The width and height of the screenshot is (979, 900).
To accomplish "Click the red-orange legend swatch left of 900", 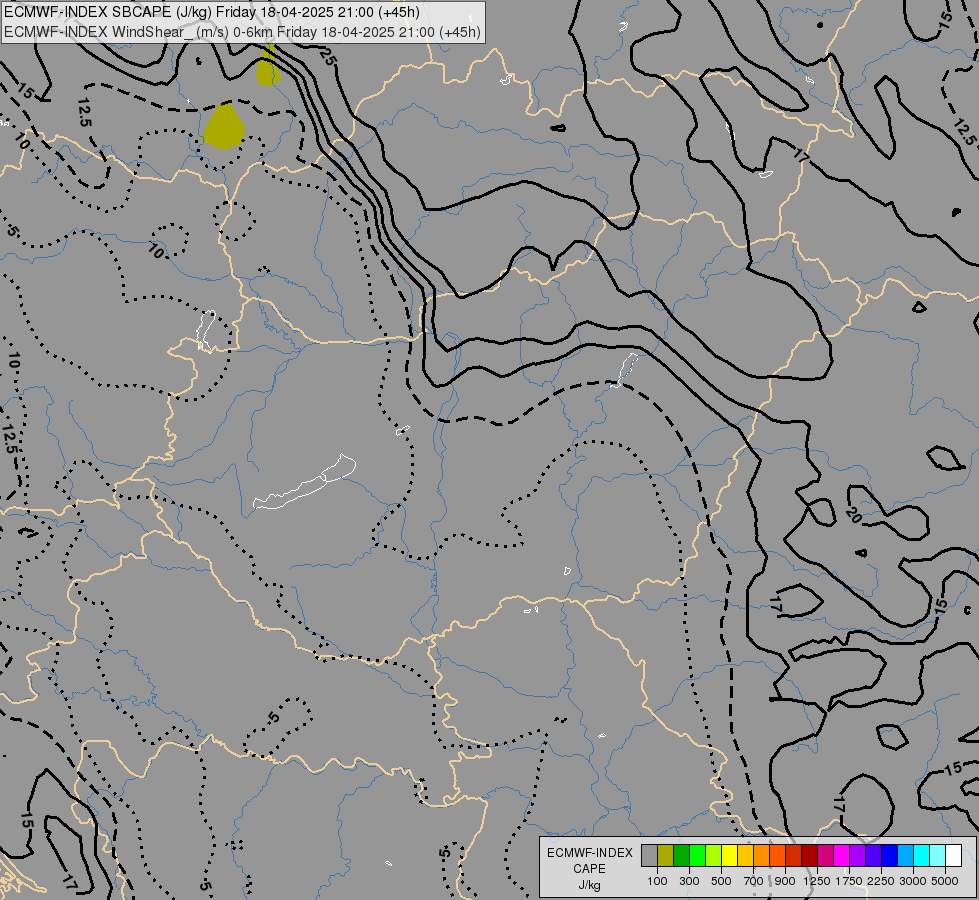I will [777, 856].
